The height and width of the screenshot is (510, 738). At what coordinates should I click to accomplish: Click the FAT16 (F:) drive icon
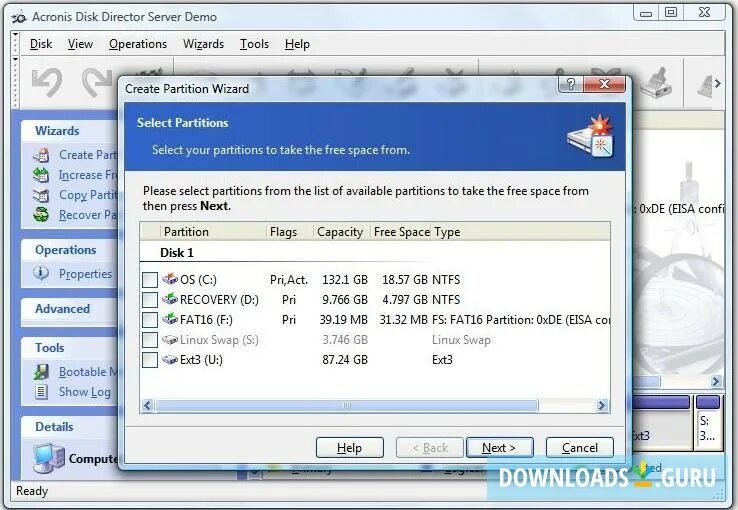pyautogui.click(x=169, y=319)
